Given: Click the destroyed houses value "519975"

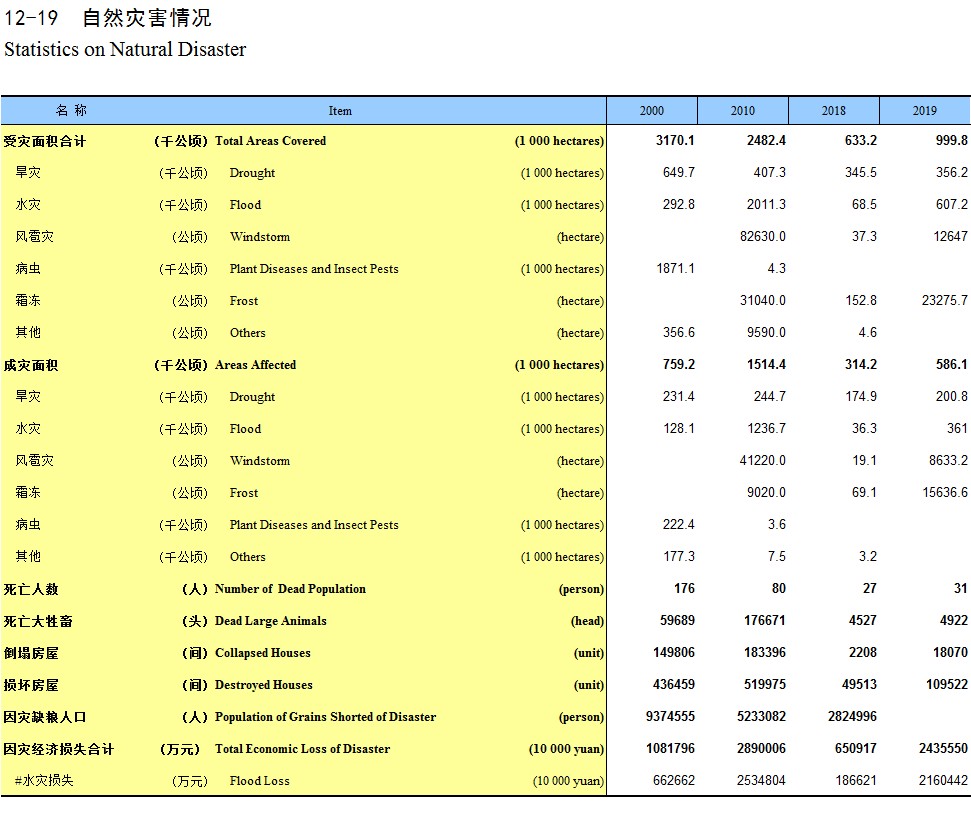Looking at the screenshot, I should tap(765, 685).
